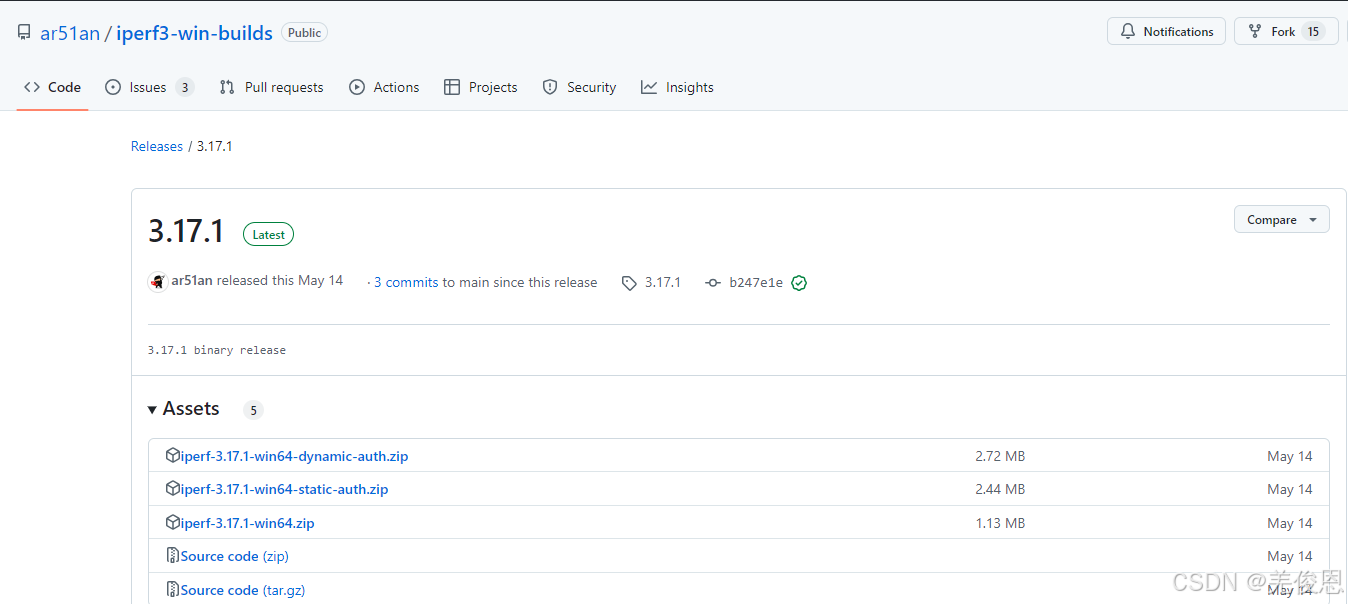View the Security tab
Image resolution: width=1348 pixels, height=604 pixels.
579,87
